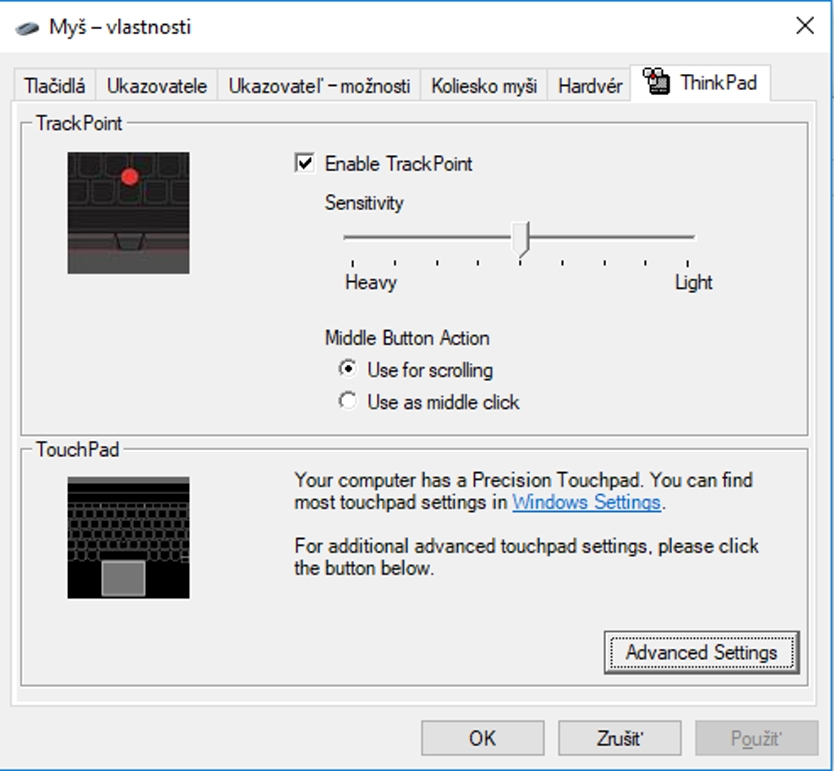This screenshot has height=771, width=834.
Task: Confirm with the OK button
Action: click(x=482, y=738)
